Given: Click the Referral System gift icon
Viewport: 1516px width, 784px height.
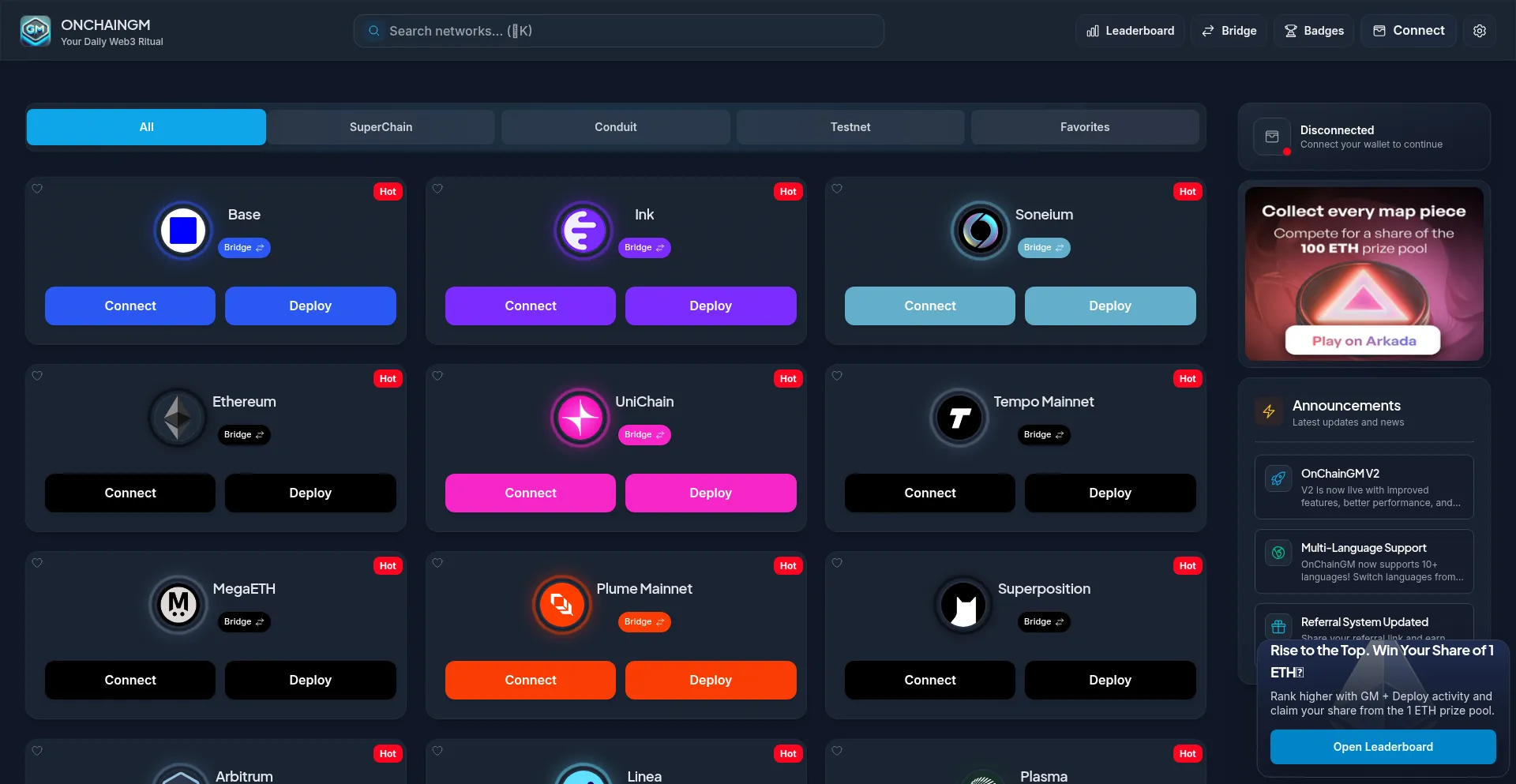Looking at the screenshot, I should (x=1278, y=627).
